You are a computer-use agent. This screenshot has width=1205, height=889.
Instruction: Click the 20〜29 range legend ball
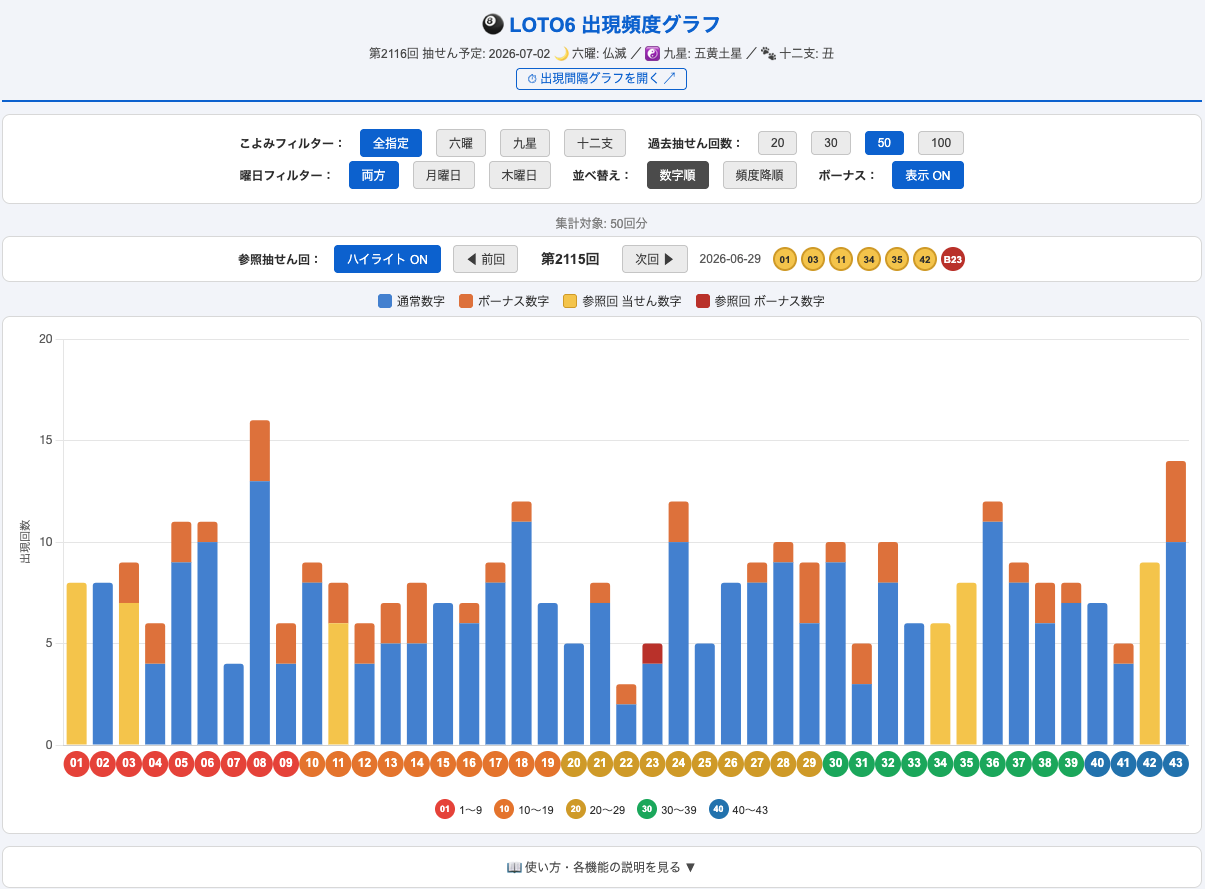(576, 809)
